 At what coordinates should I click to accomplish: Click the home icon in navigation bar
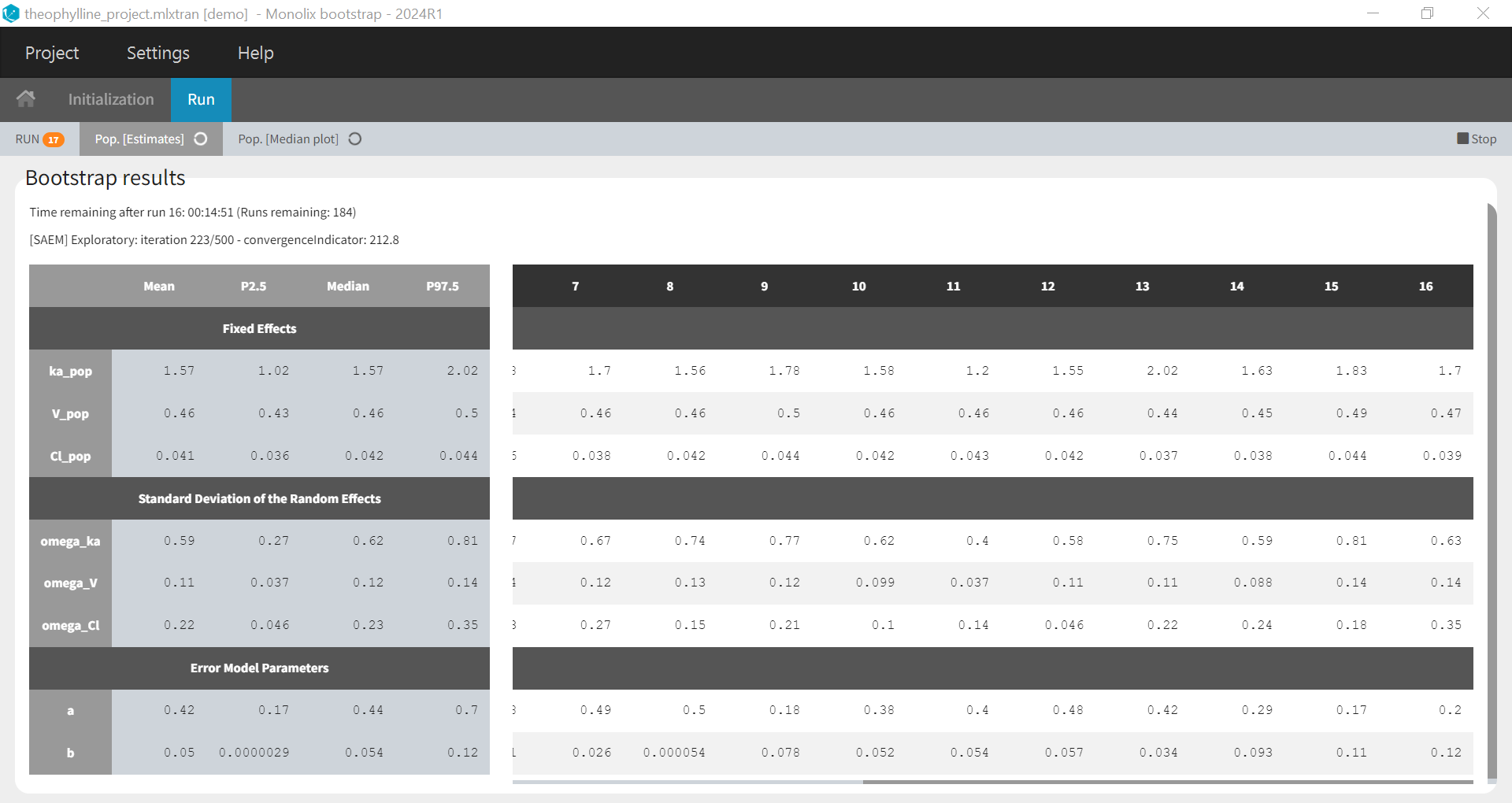coord(26,99)
